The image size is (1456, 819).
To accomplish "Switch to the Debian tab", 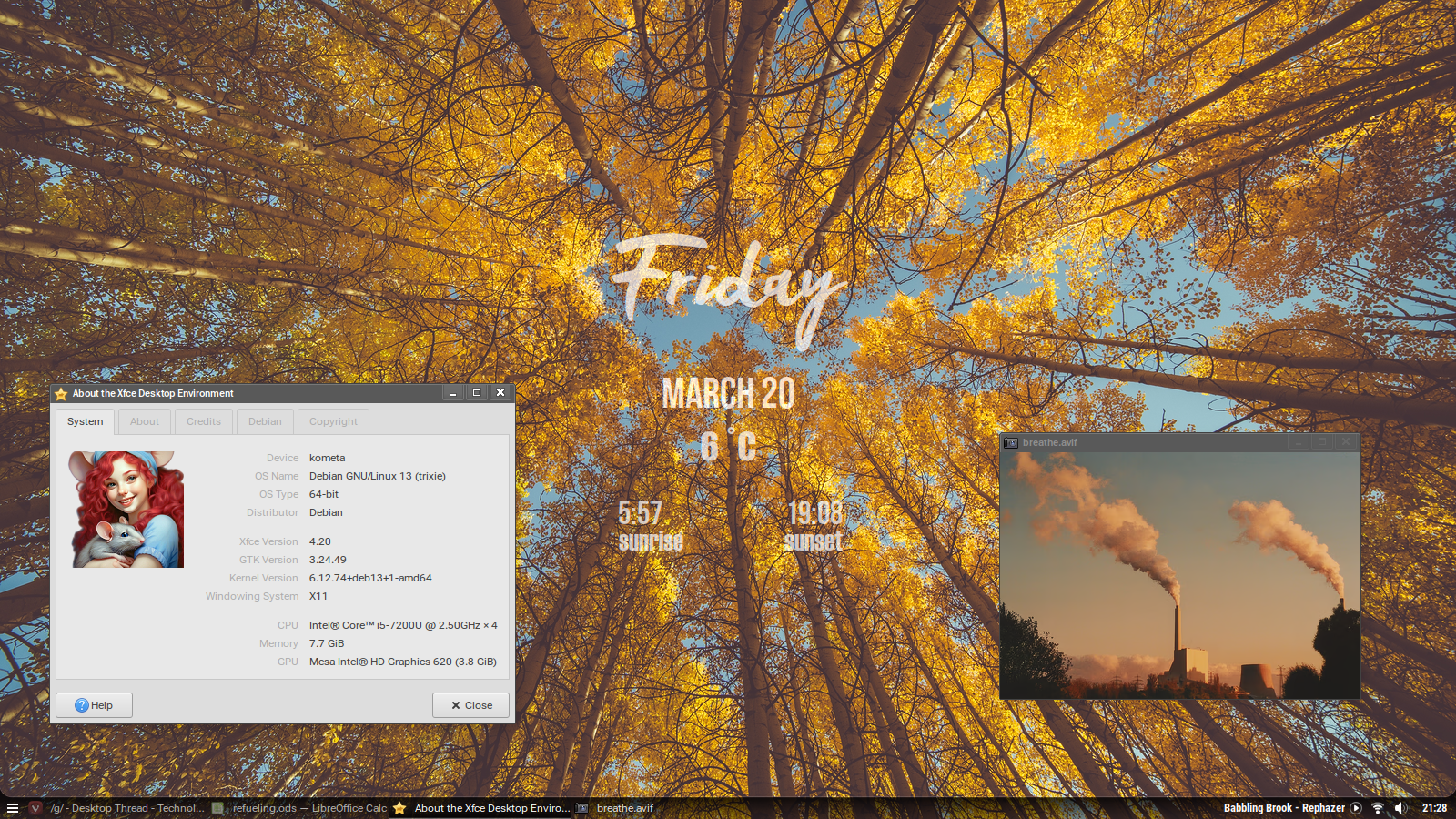I will click(x=265, y=421).
